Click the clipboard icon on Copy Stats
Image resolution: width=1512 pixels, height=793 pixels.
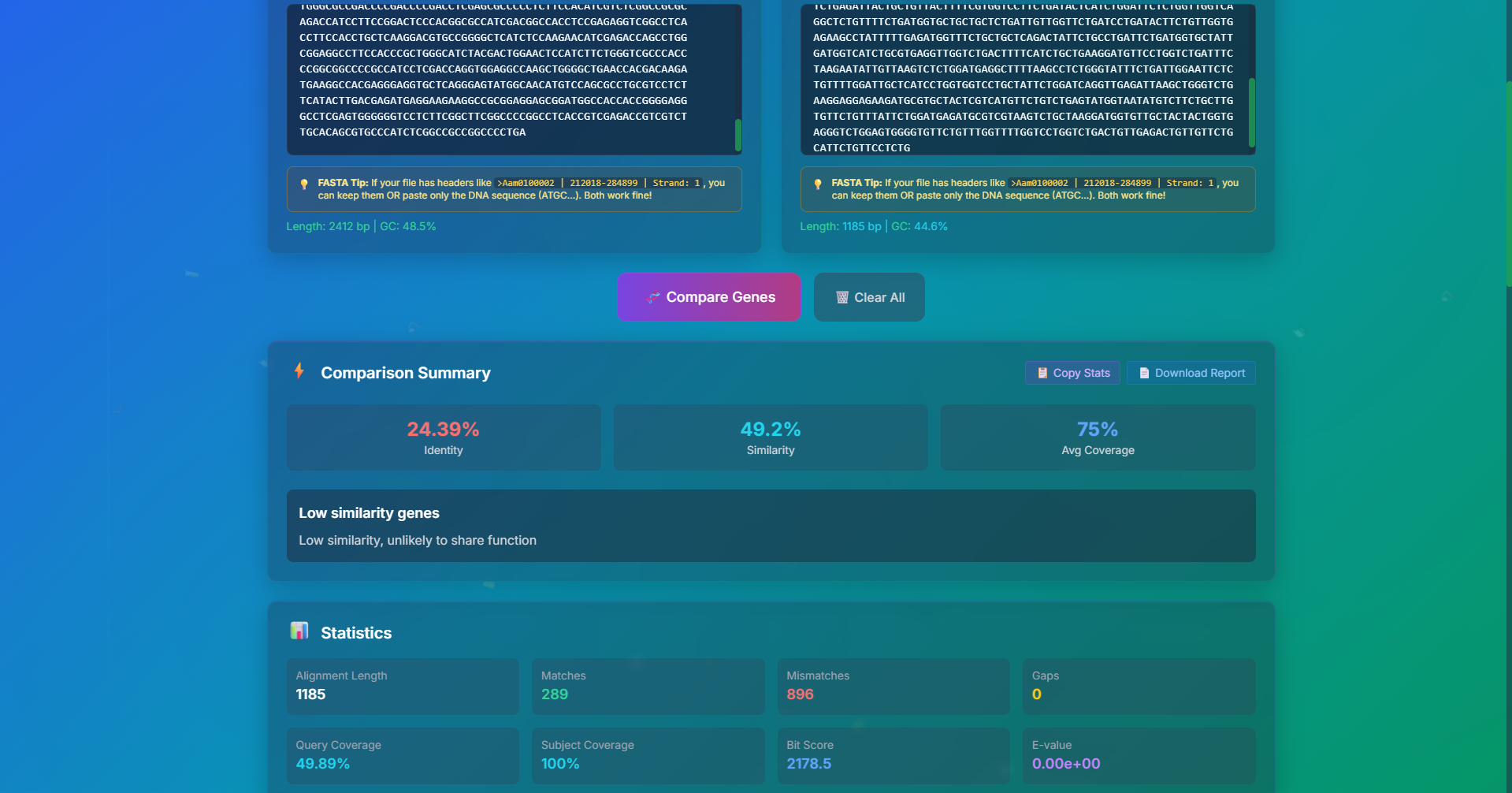(1040, 373)
